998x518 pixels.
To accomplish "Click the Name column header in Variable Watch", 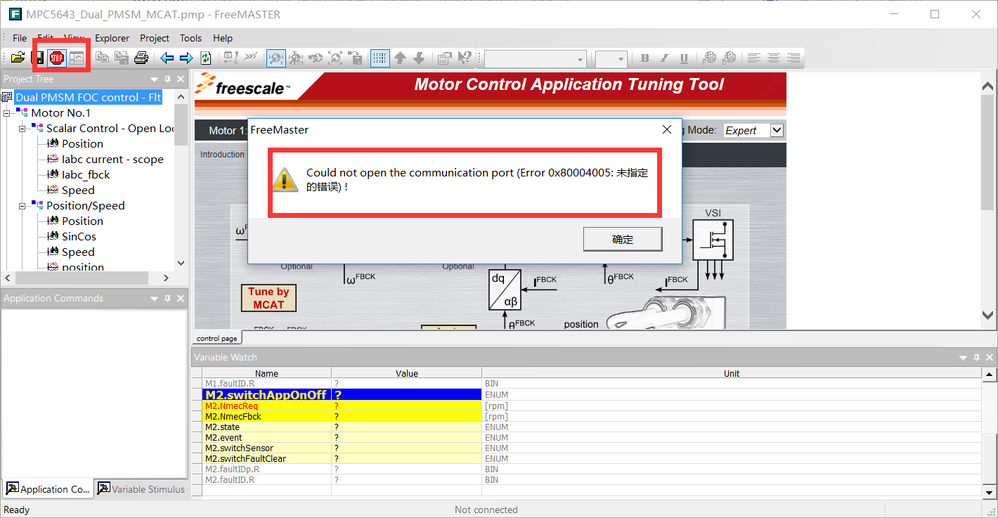I will (267, 374).
